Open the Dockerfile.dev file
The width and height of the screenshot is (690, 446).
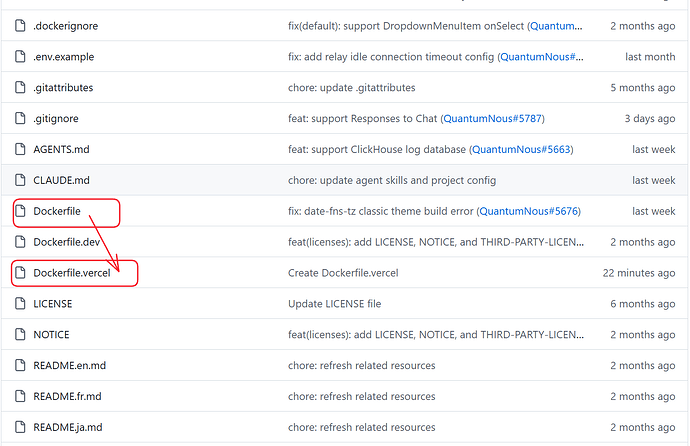(x=67, y=242)
